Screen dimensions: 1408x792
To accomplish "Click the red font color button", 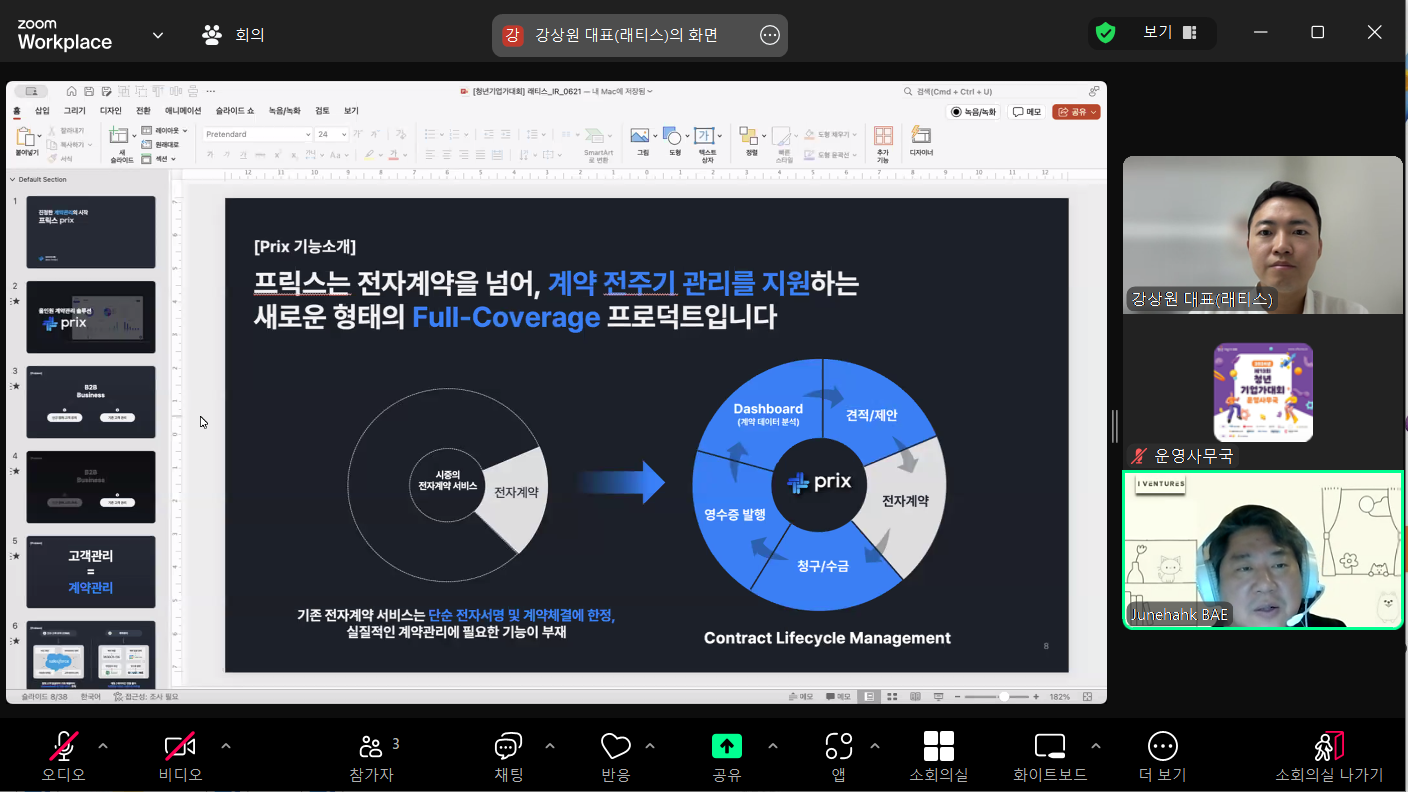I will click(x=393, y=155).
